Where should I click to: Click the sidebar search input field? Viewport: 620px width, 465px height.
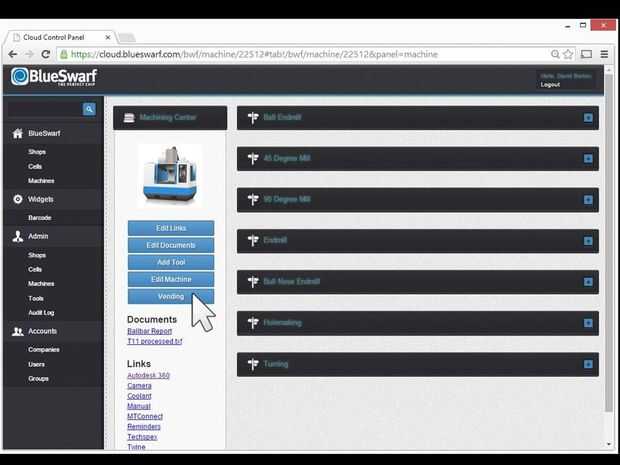pyautogui.click(x=45, y=109)
